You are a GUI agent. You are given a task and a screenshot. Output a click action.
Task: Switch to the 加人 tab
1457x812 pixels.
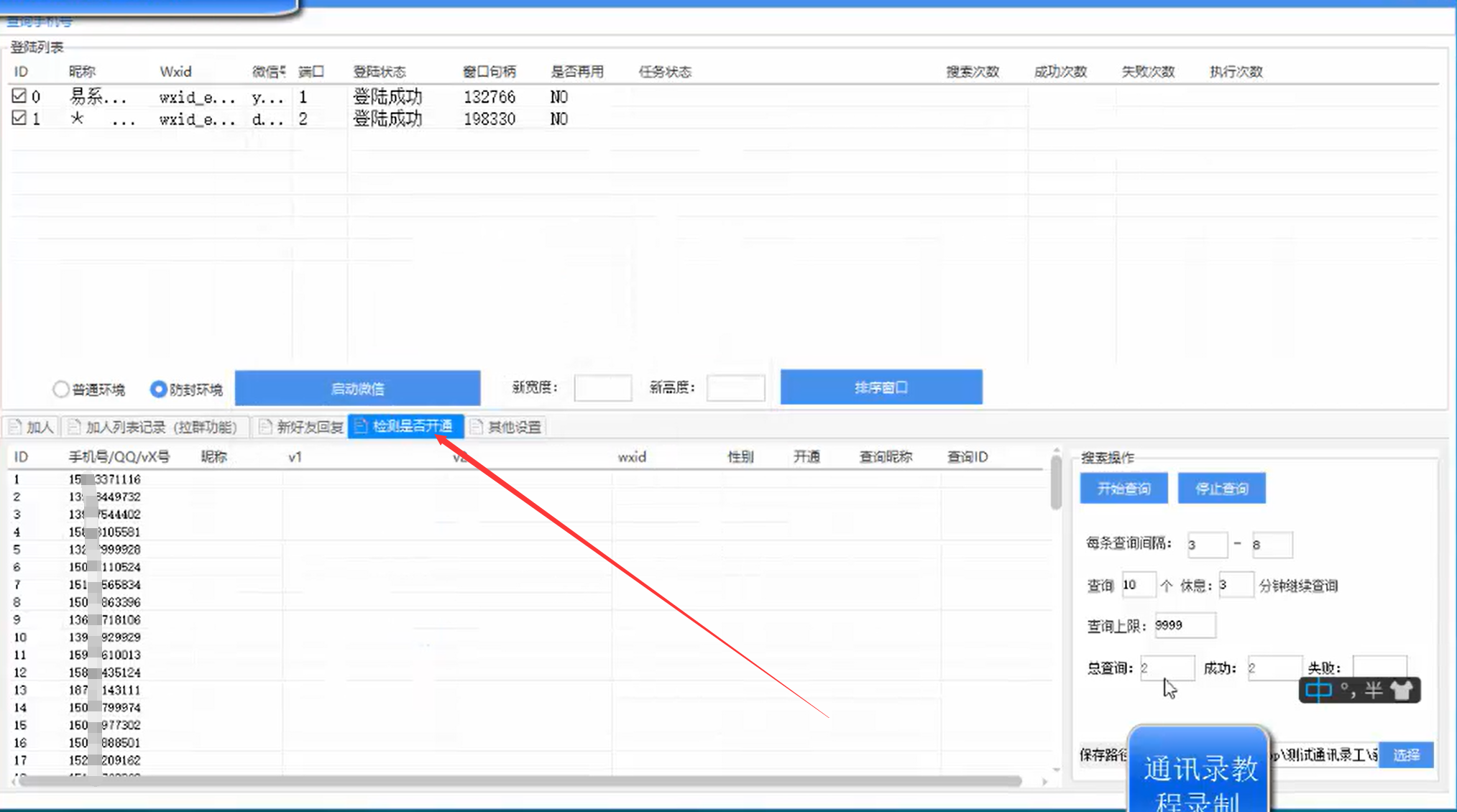[32, 427]
